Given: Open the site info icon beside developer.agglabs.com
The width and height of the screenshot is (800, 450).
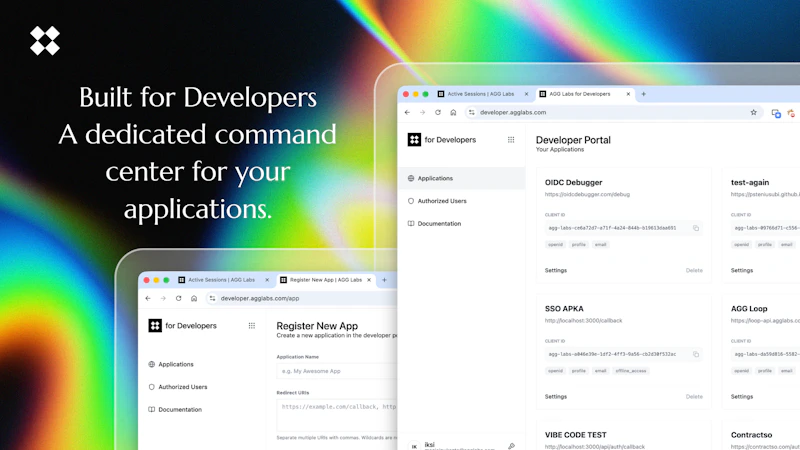Looking at the screenshot, I should click(x=471, y=112).
